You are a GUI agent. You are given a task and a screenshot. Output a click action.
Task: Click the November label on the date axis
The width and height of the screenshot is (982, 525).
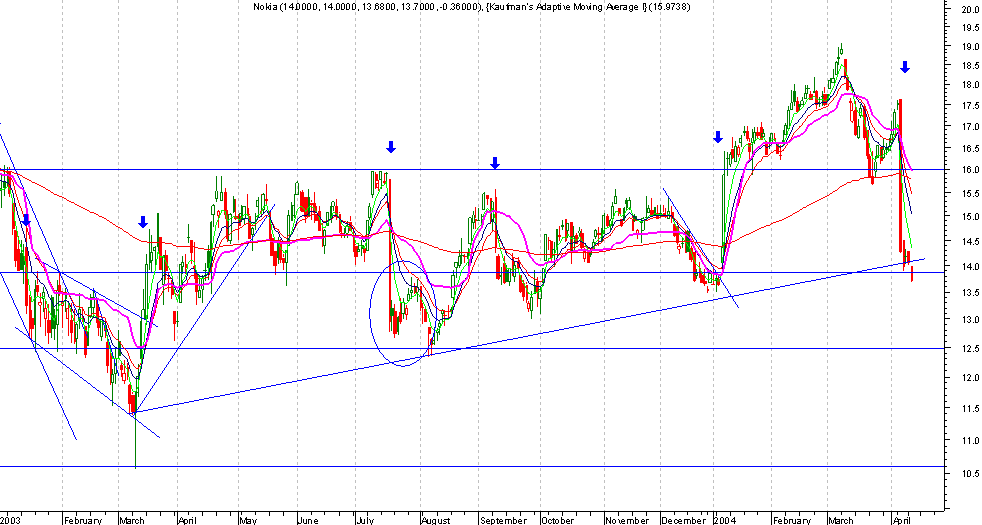(x=627, y=520)
